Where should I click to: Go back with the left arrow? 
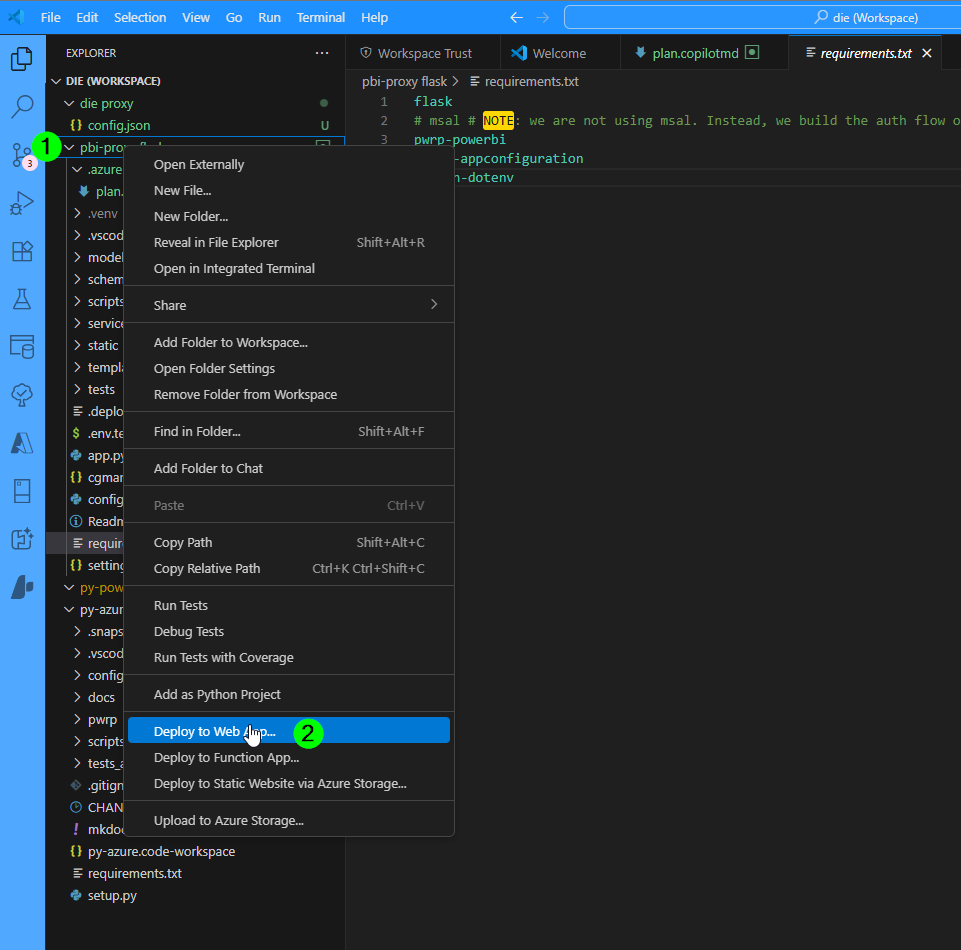(517, 18)
